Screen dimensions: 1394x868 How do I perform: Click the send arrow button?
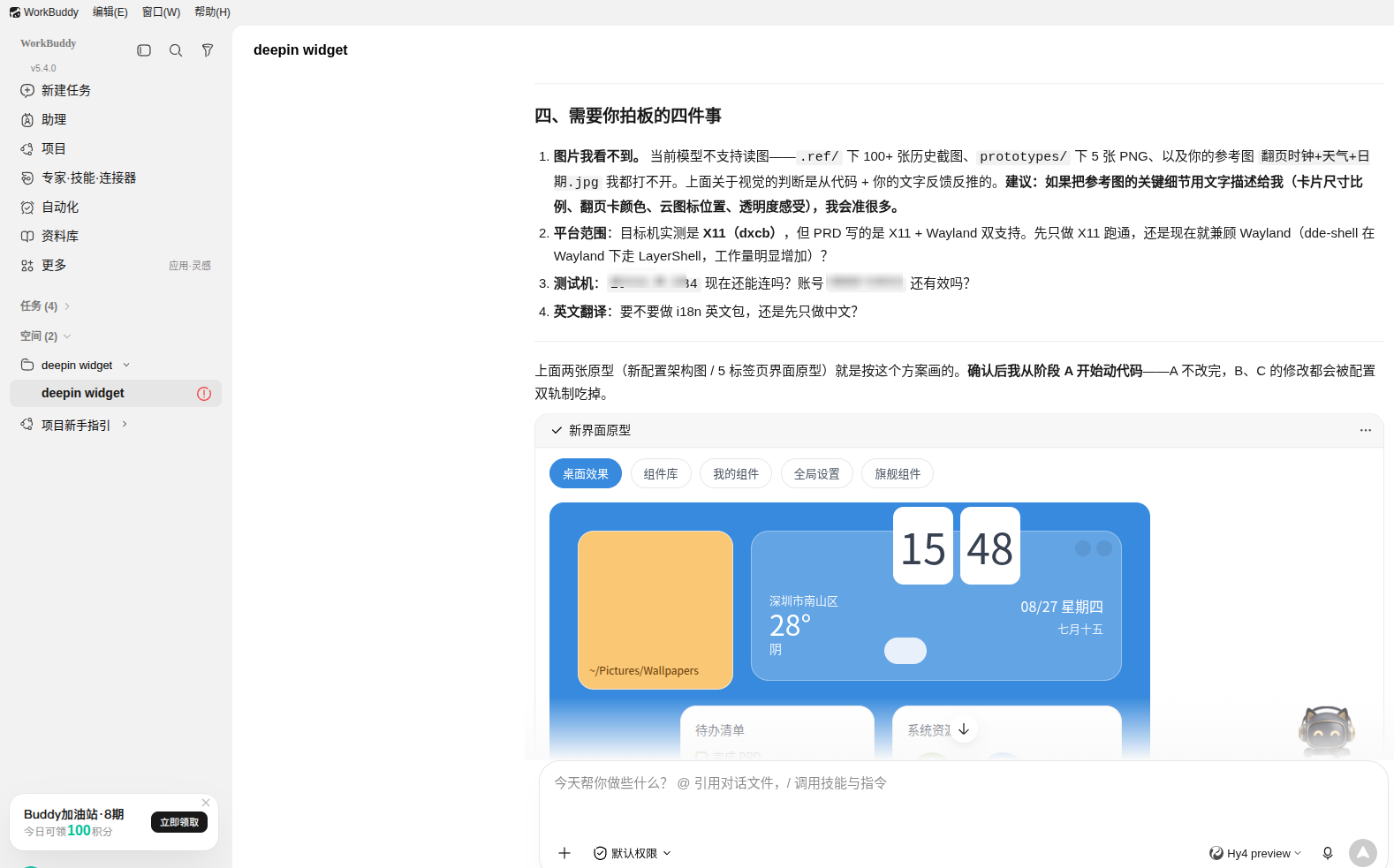(x=1363, y=853)
